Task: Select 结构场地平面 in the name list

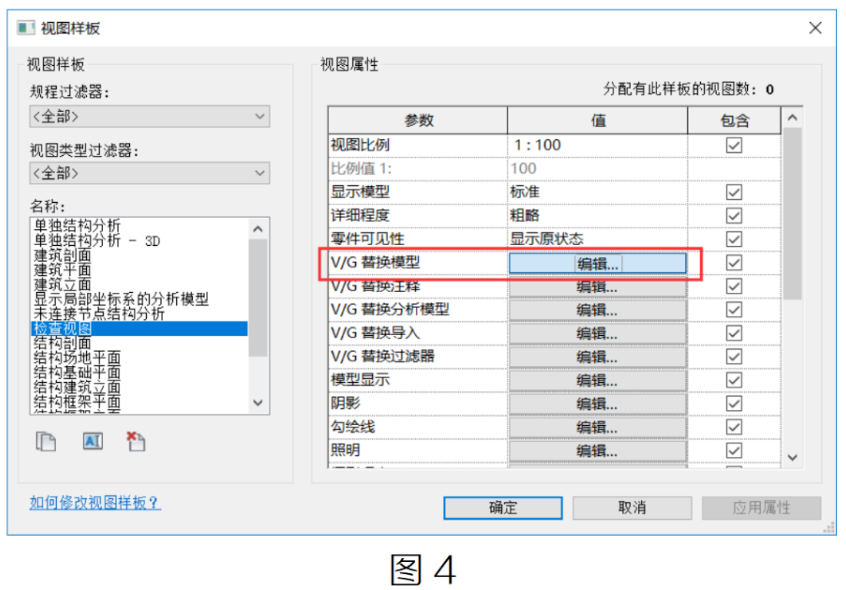Action: (x=139, y=358)
